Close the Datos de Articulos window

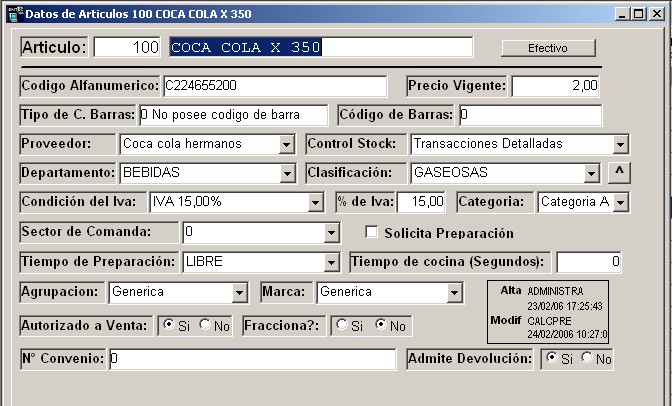coord(656,14)
